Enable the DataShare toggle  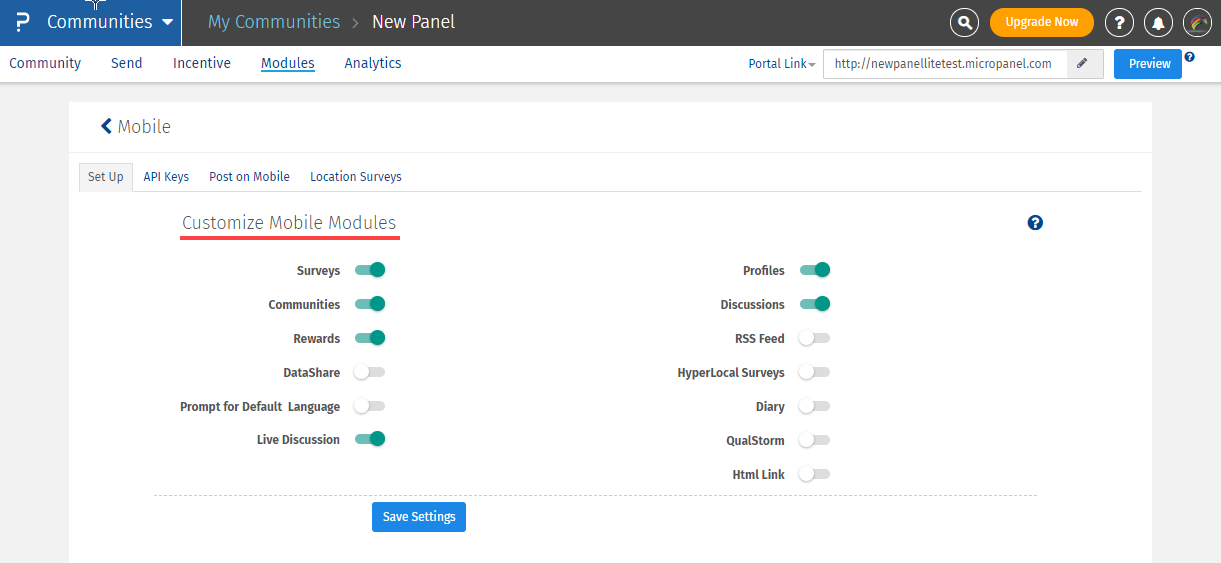[x=370, y=372]
